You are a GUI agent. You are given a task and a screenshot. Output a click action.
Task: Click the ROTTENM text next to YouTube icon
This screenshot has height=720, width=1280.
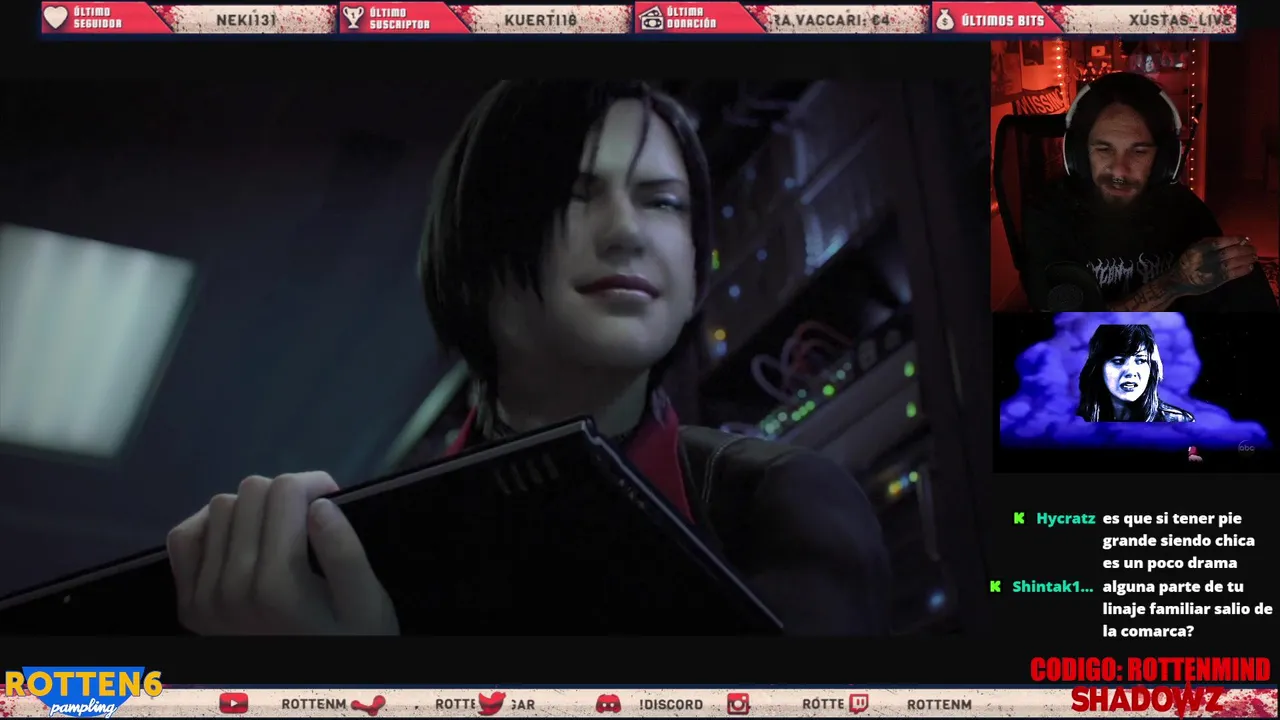[x=312, y=704]
